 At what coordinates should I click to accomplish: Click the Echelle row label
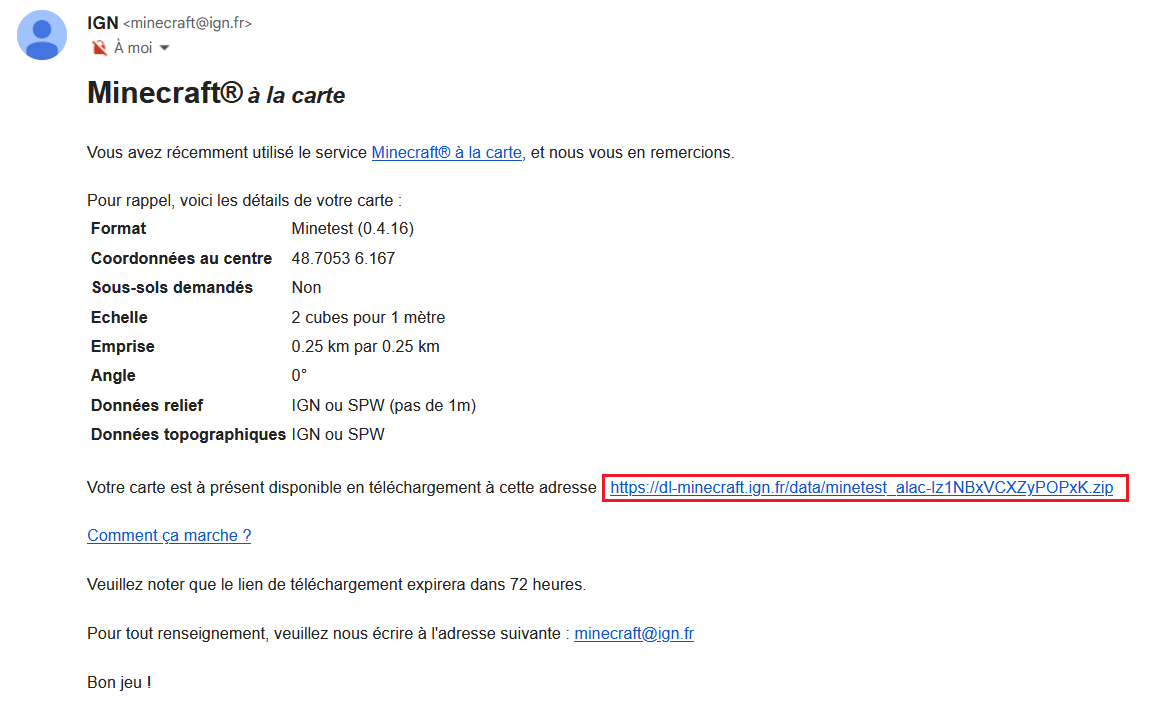click(x=119, y=317)
